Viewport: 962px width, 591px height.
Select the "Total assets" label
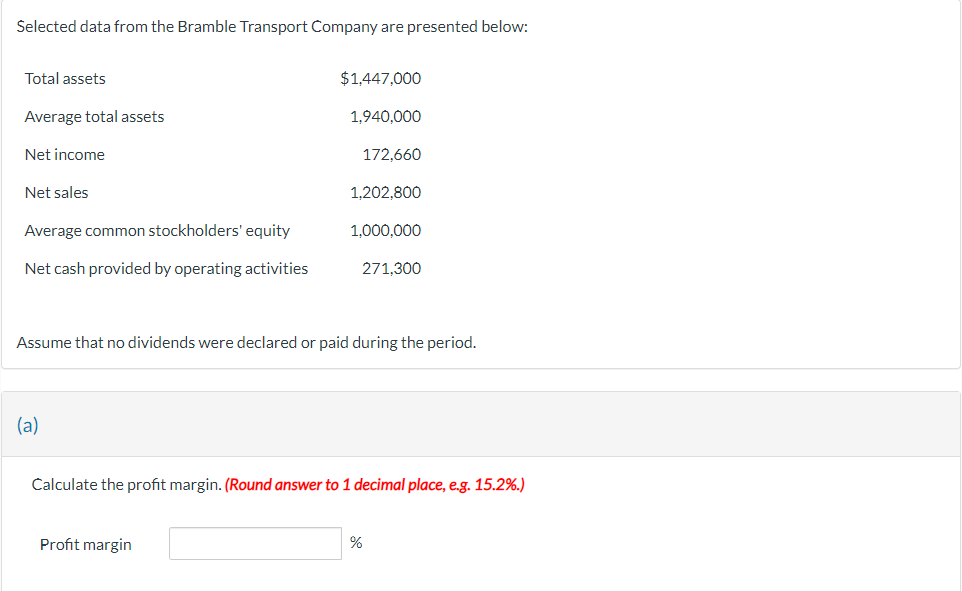65,78
